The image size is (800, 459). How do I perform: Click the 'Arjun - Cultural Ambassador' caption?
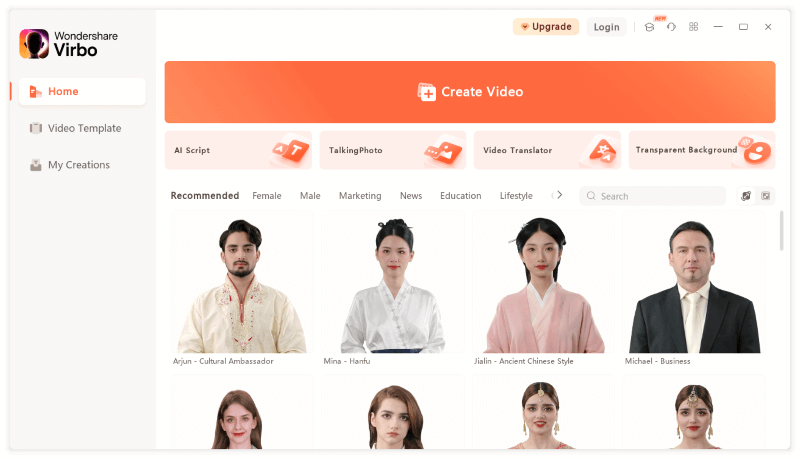click(x=223, y=361)
